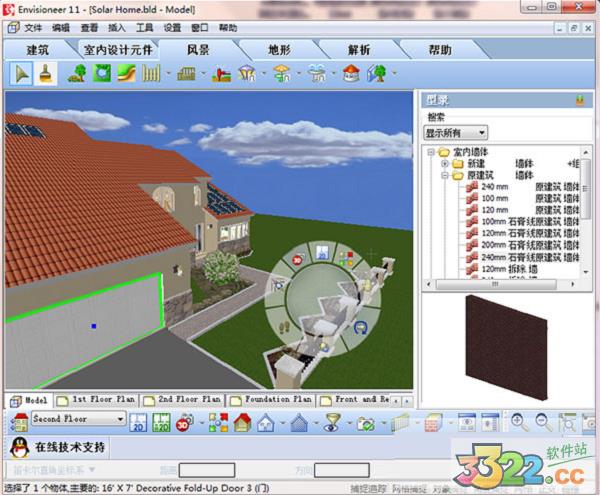Click the green 2D designer view icon
This screenshot has width=600, height=495.
[x=161, y=423]
